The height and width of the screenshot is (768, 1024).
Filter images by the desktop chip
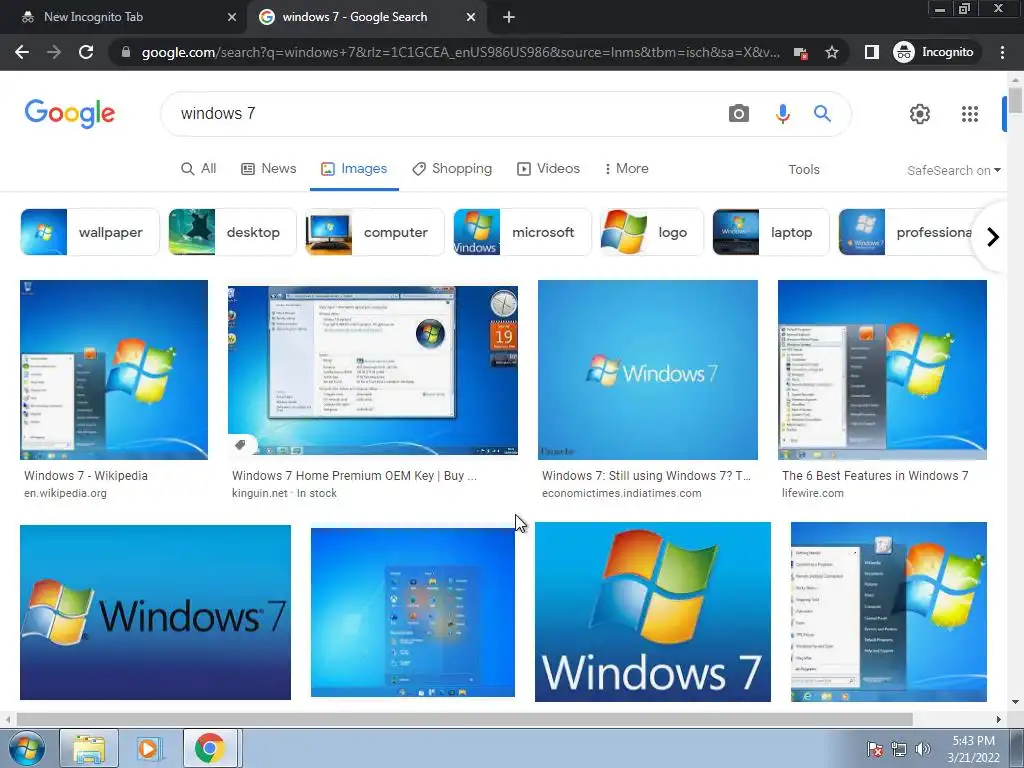[232, 232]
